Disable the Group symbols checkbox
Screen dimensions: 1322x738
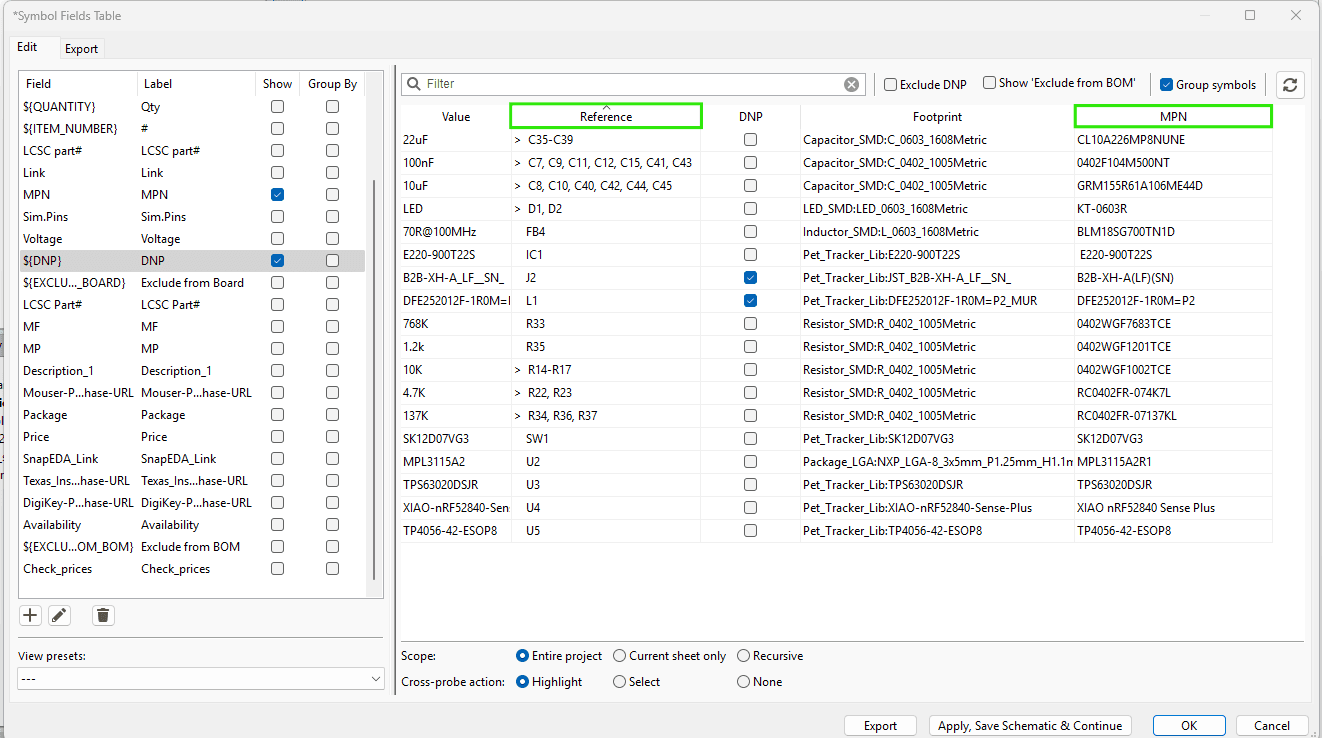[x=1166, y=84]
